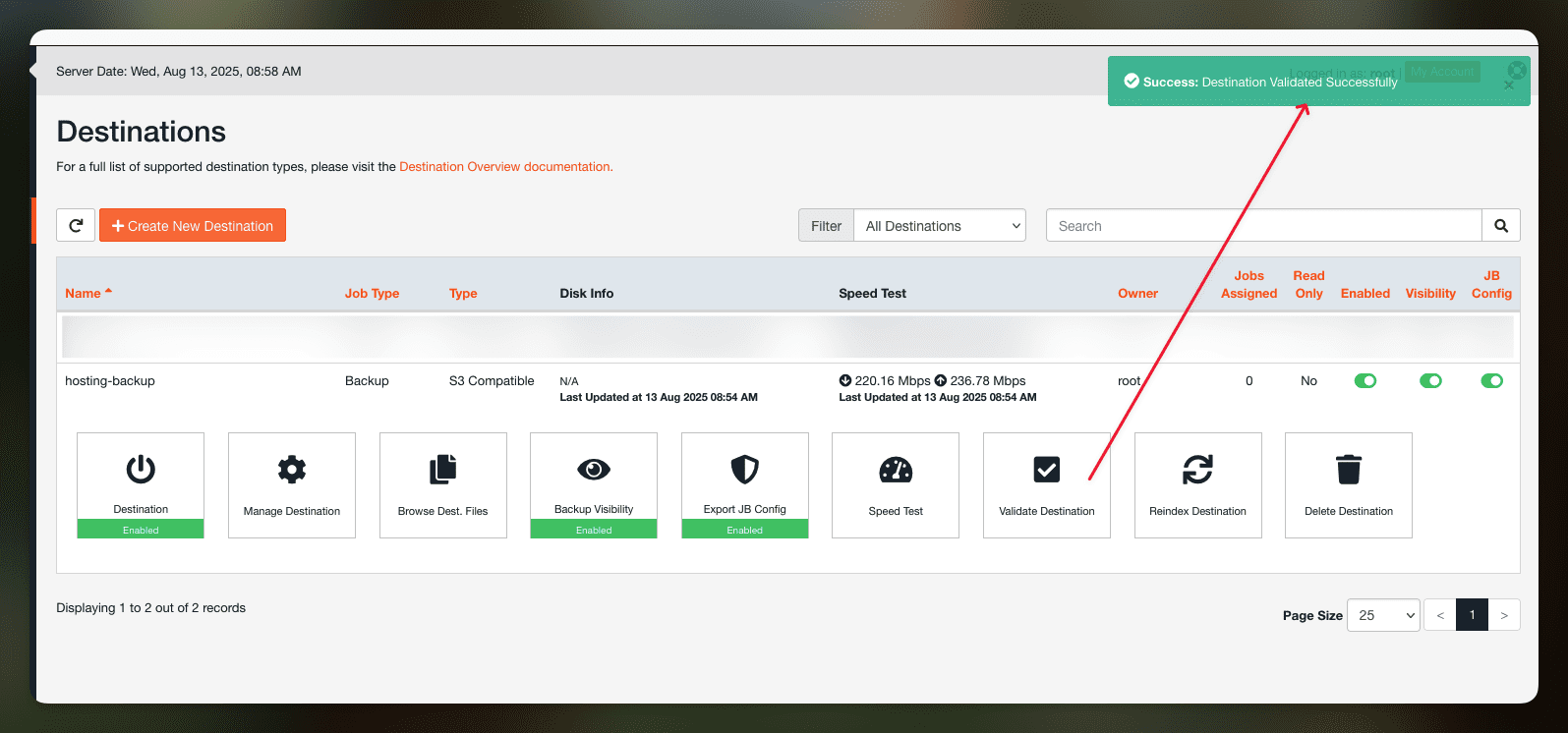Click the Server Date text
Viewport: 1568px width, 733px height.
click(179, 72)
